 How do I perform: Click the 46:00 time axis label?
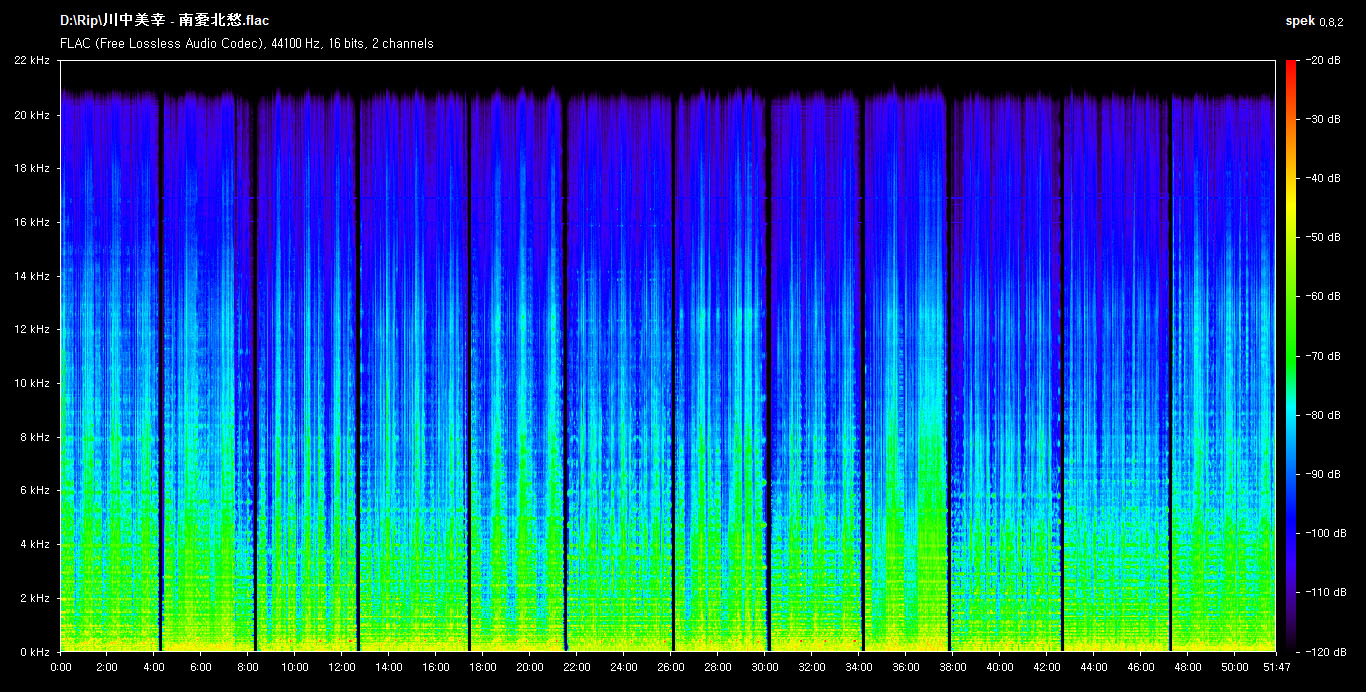(1141, 667)
